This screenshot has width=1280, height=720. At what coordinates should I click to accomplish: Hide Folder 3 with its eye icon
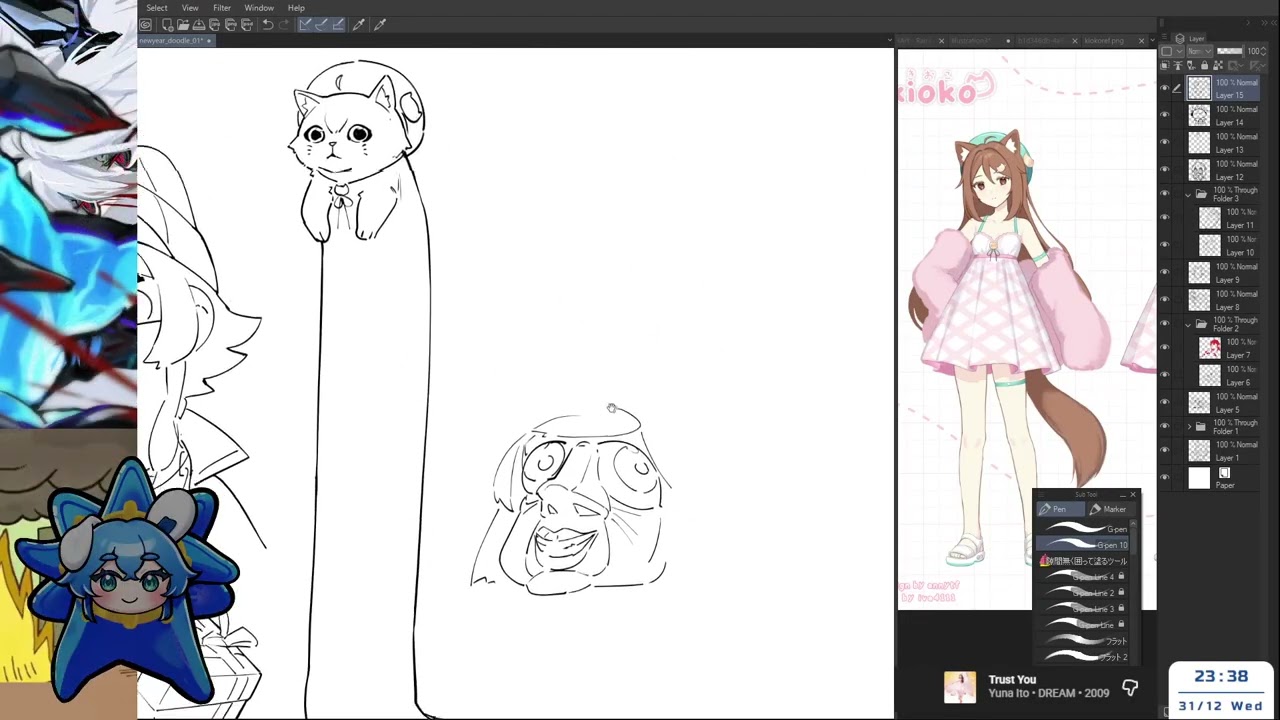1164,194
